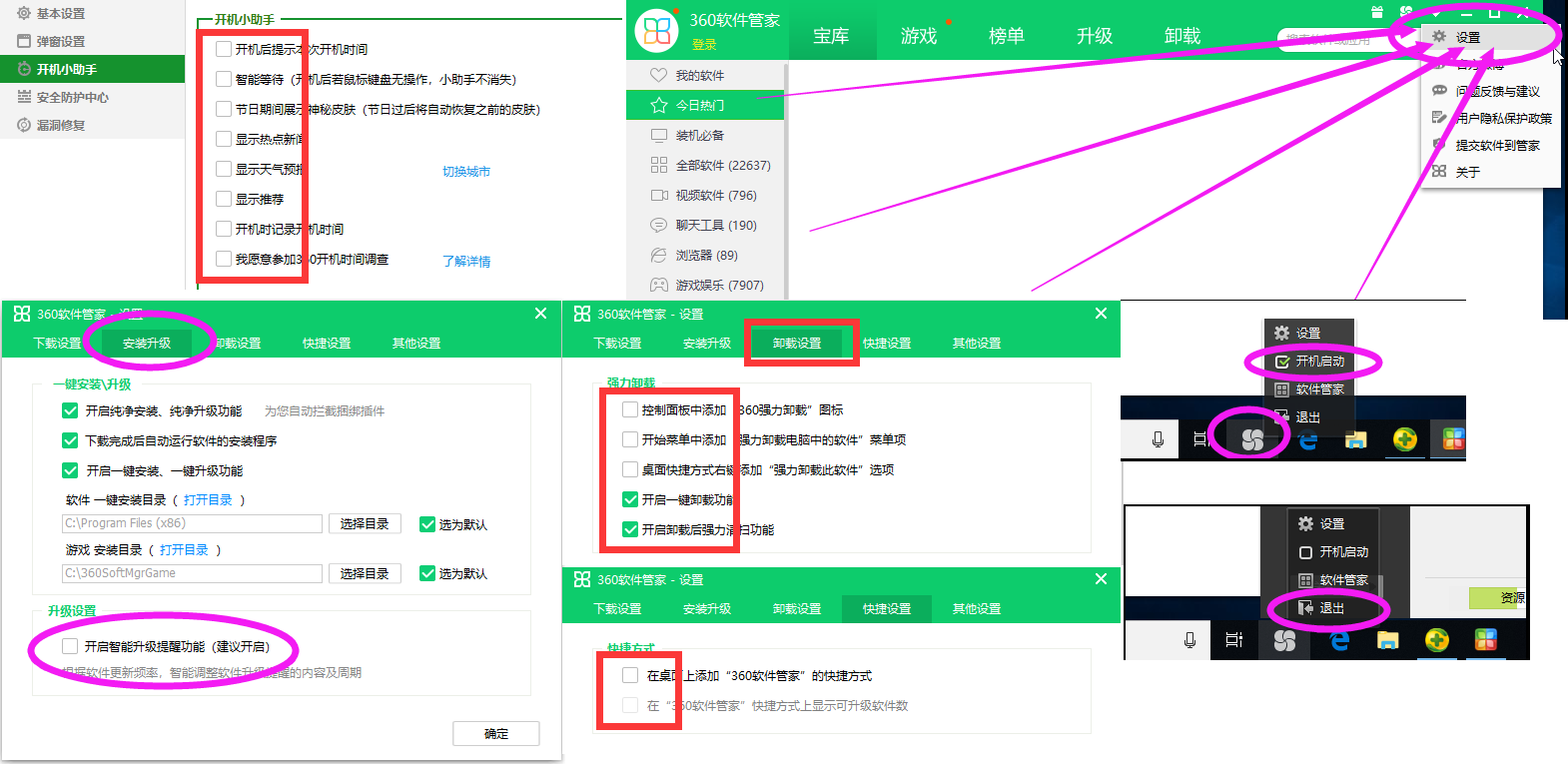
Task: Select the 全部软件 grid icon in sidebar
Action: coord(658,165)
